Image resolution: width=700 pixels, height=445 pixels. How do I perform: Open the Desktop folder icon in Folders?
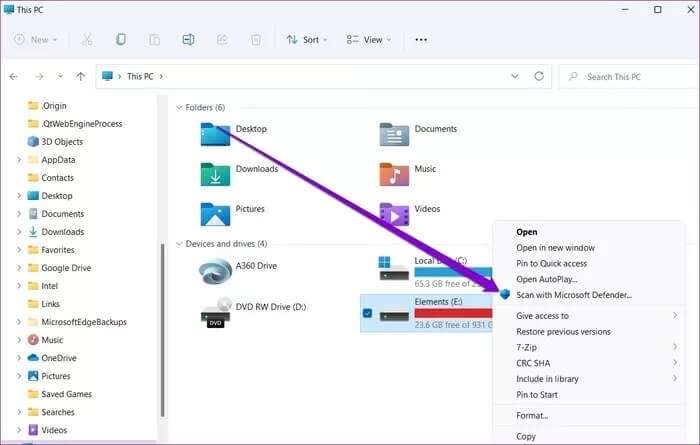215,134
